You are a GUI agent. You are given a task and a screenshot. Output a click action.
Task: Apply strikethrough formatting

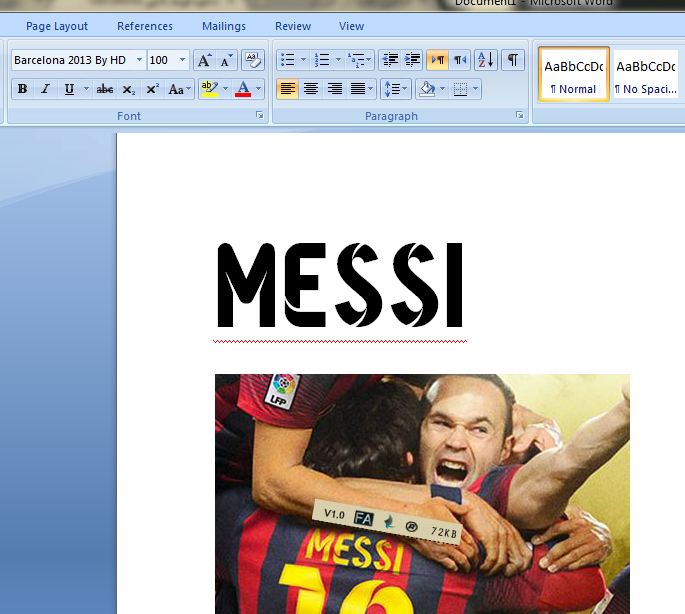[x=105, y=89]
